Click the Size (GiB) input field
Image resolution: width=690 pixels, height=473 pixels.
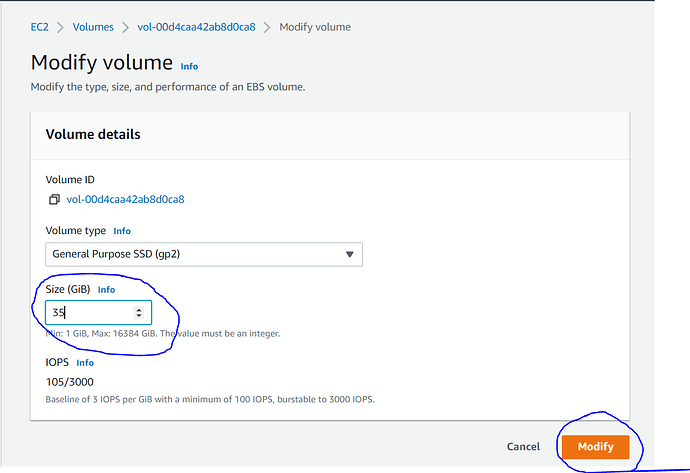(x=98, y=312)
